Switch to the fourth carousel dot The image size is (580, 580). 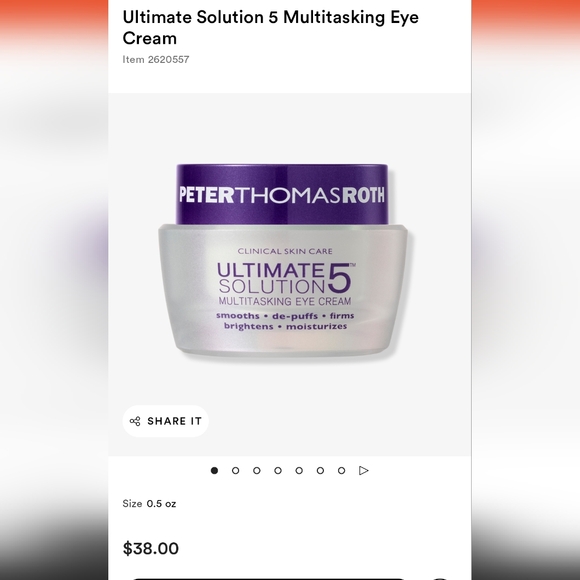278,471
